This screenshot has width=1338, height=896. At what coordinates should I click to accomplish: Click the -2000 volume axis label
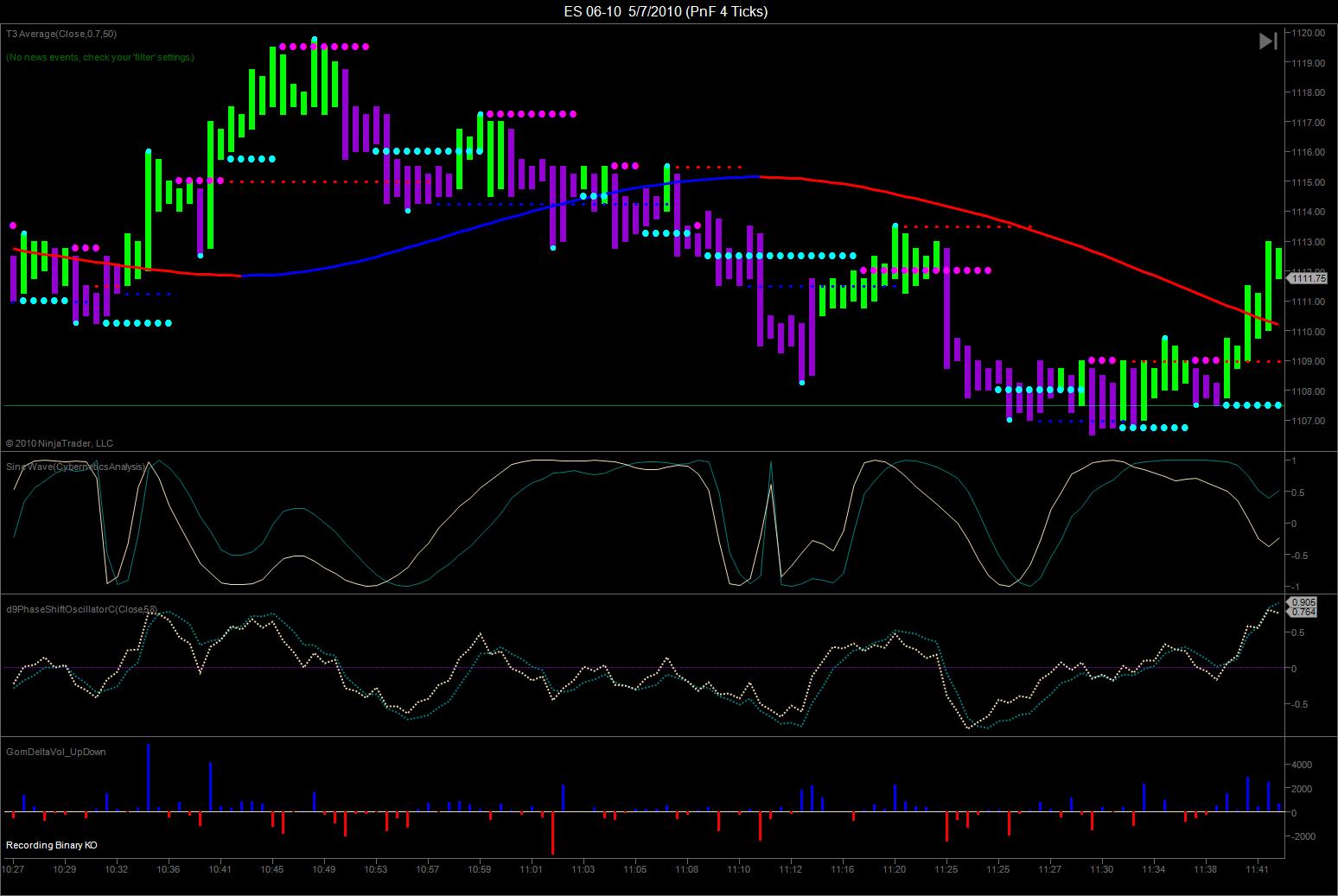[1302, 836]
